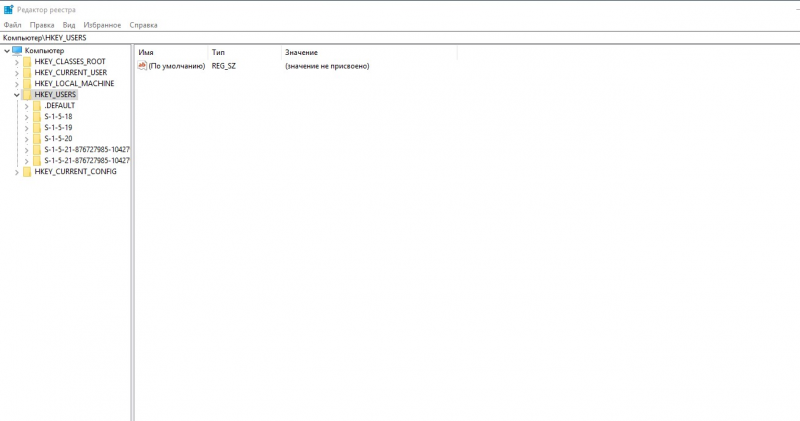This screenshot has height=421, width=800.
Task: Open the Вид menu
Action: coord(69,25)
